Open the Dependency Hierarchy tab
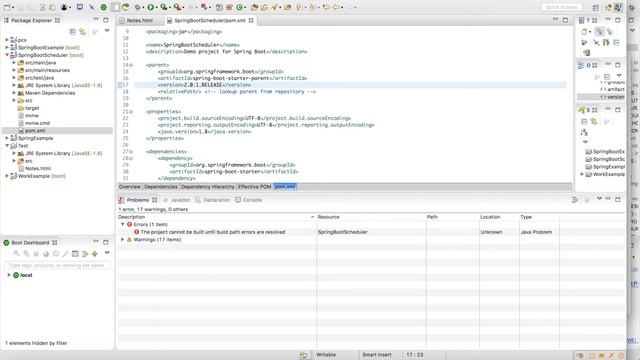This screenshot has width=640, height=360. click(x=207, y=187)
